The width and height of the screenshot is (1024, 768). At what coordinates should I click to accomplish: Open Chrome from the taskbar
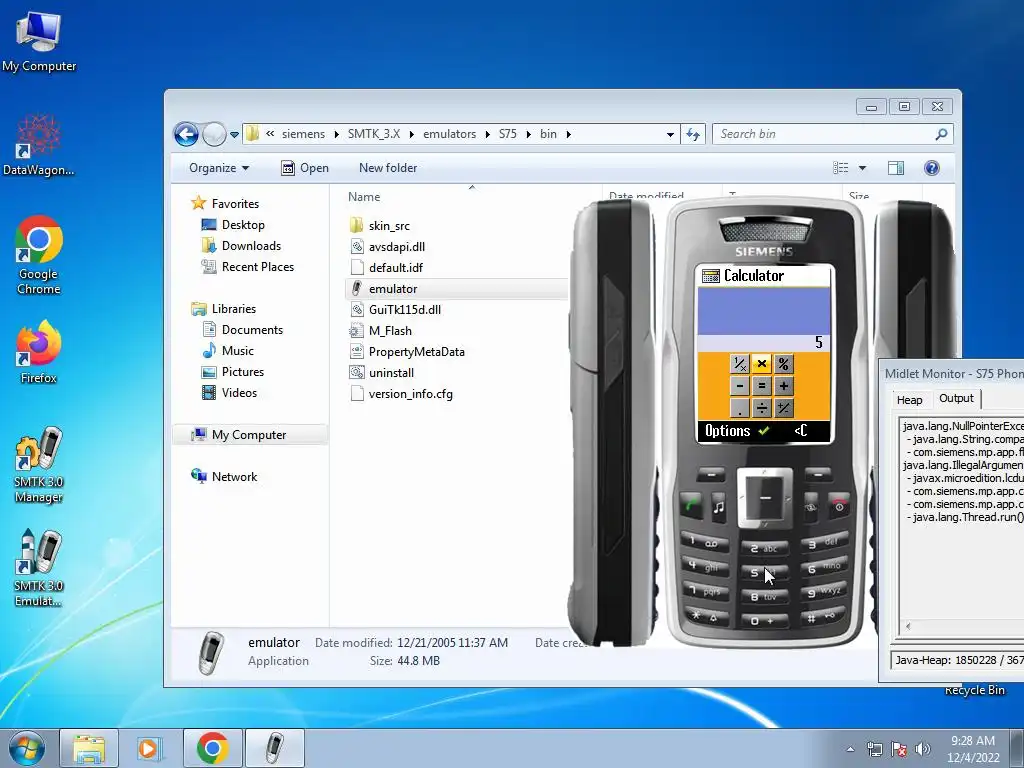pyautogui.click(x=212, y=748)
